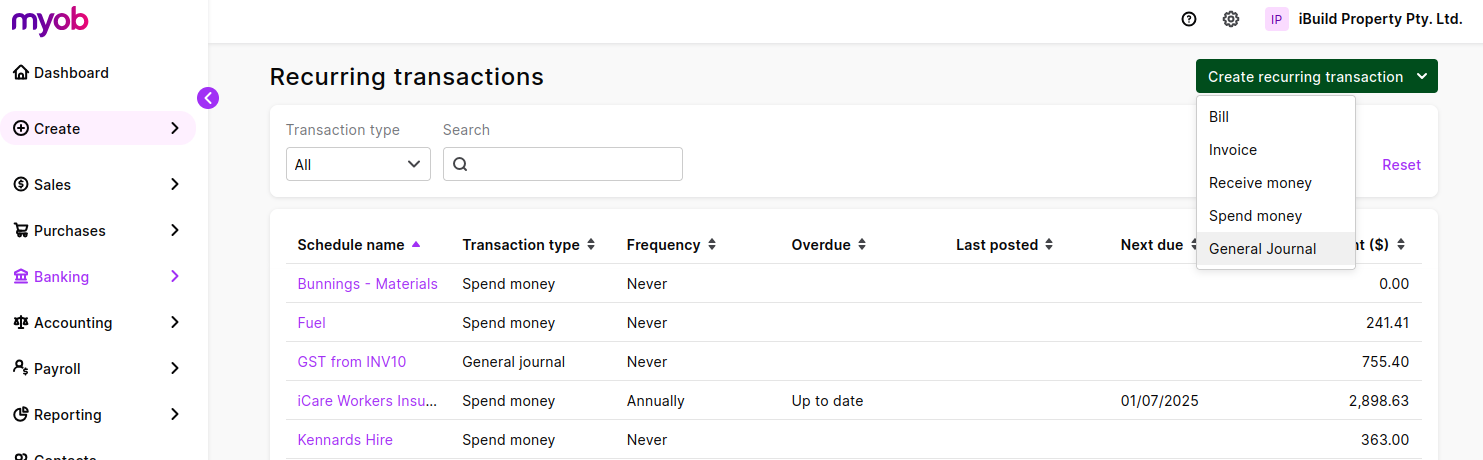The height and width of the screenshot is (460, 1483).
Task: Expand the Purchases menu chevron
Action: click(175, 231)
